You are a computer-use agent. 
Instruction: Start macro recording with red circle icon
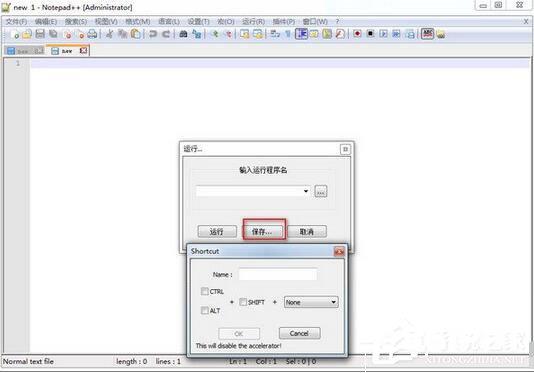pyautogui.click(x=357, y=34)
